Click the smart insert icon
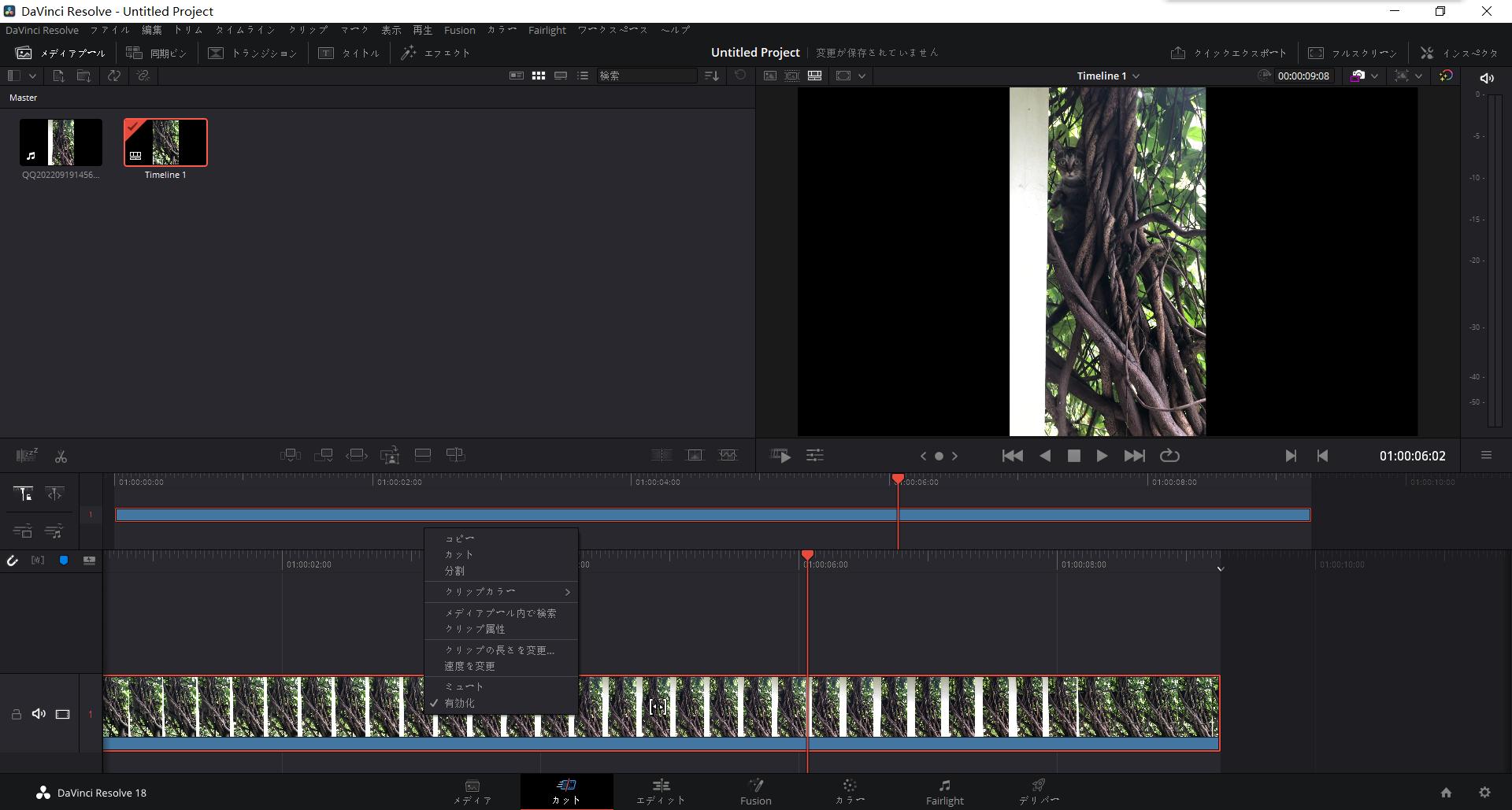Screen dimensions: 1512x810 pyautogui.click(x=291, y=455)
